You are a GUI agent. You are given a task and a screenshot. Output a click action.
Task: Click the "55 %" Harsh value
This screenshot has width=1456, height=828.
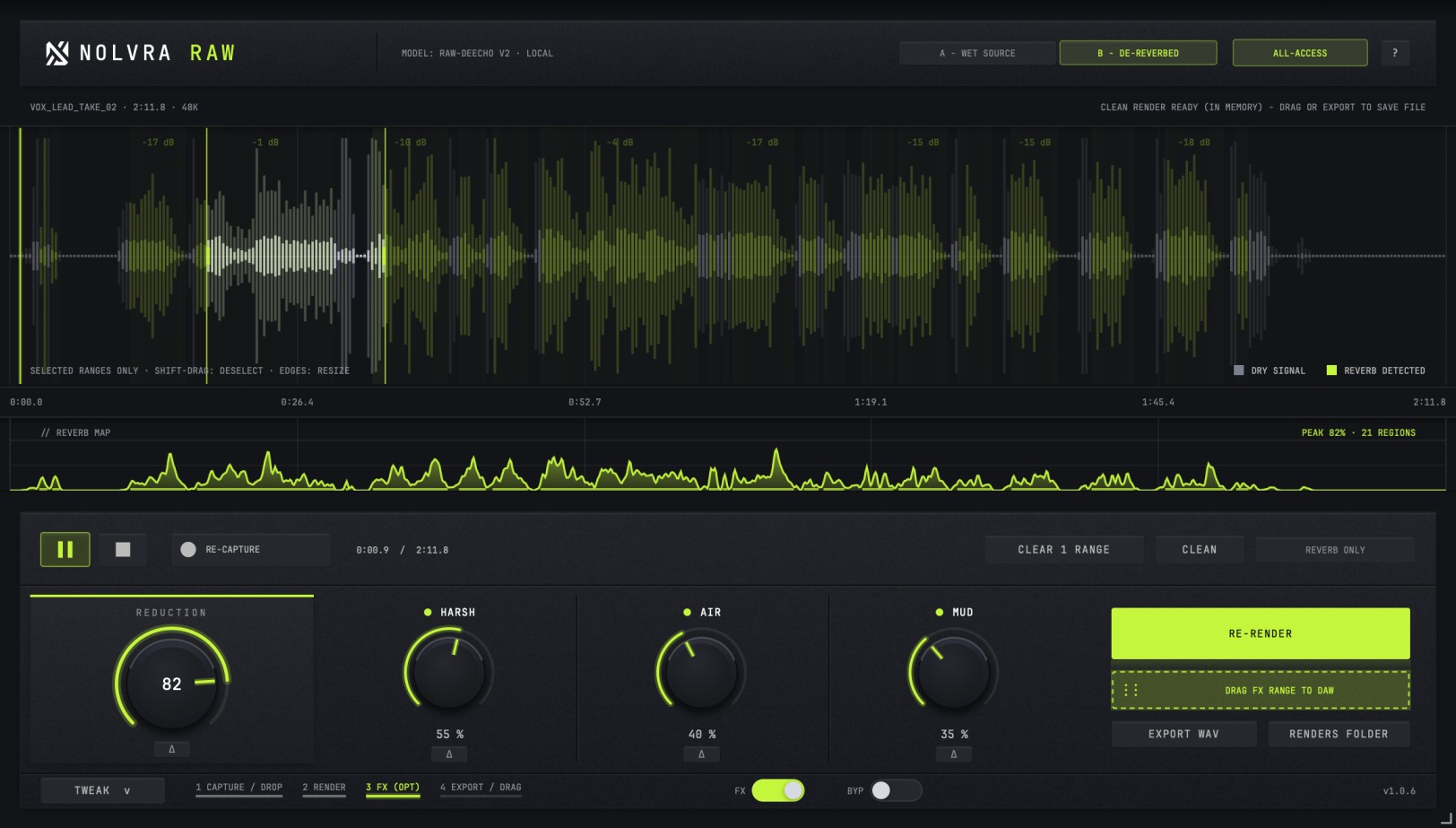pyautogui.click(x=449, y=734)
